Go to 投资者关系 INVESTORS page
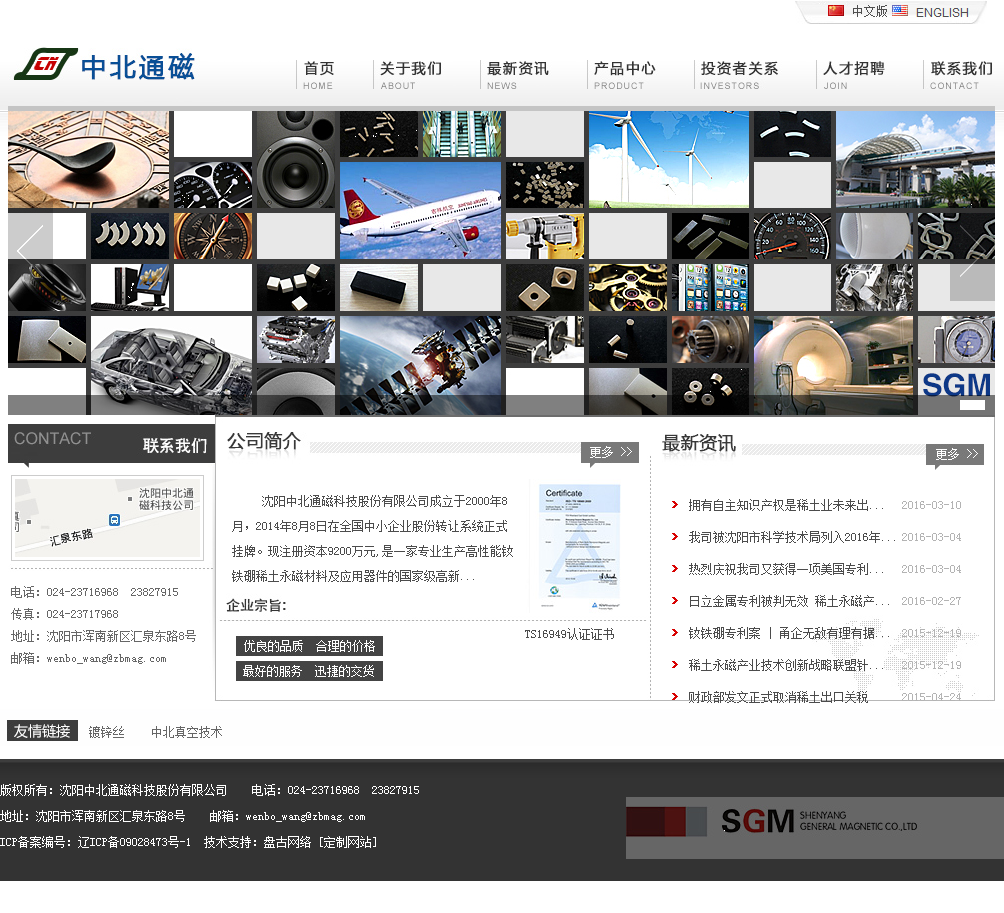Screen dimensions: 1004x913 (739, 75)
